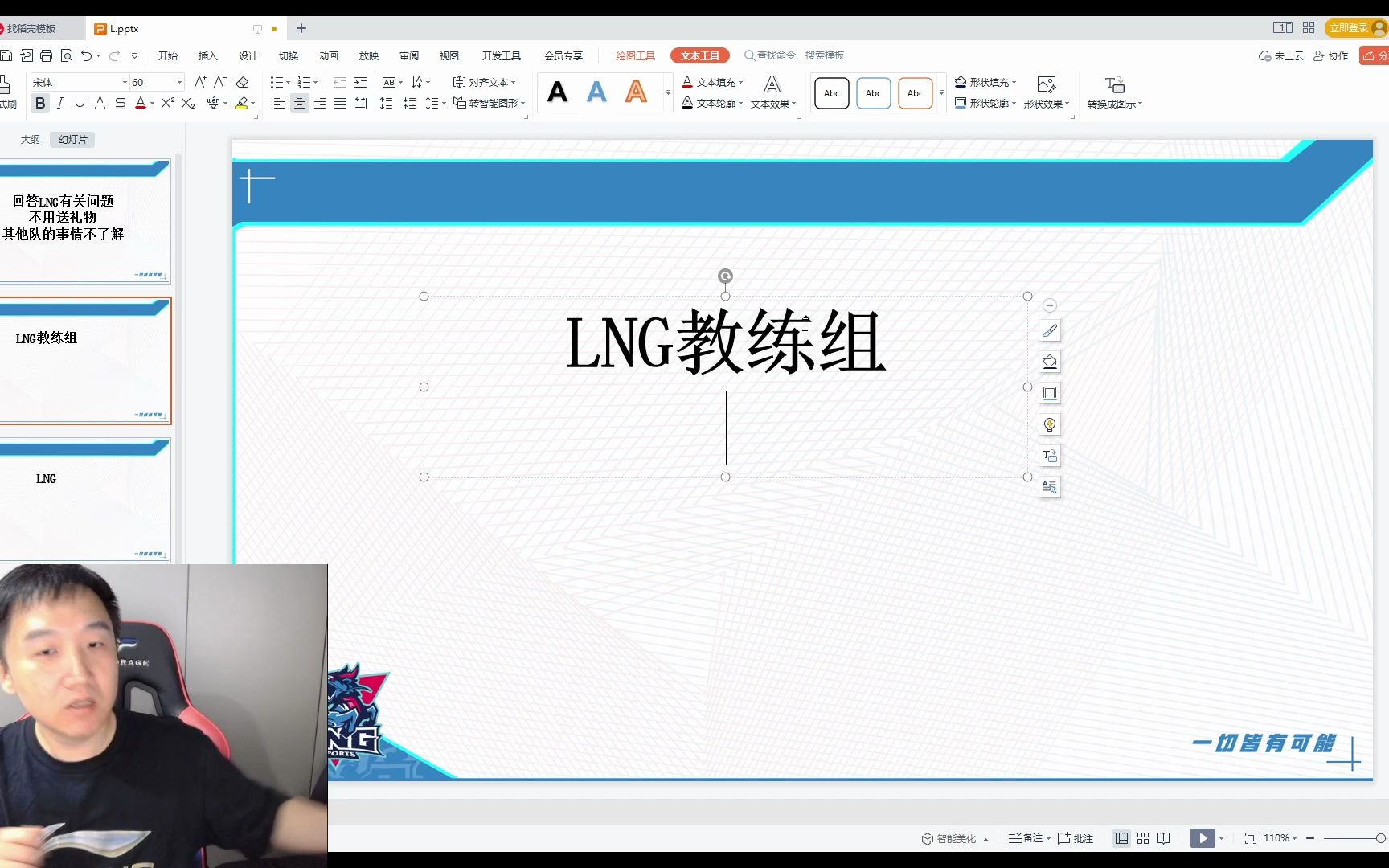Toggle subscript X₂
This screenshot has width=1389, height=868.
pyautogui.click(x=188, y=103)
